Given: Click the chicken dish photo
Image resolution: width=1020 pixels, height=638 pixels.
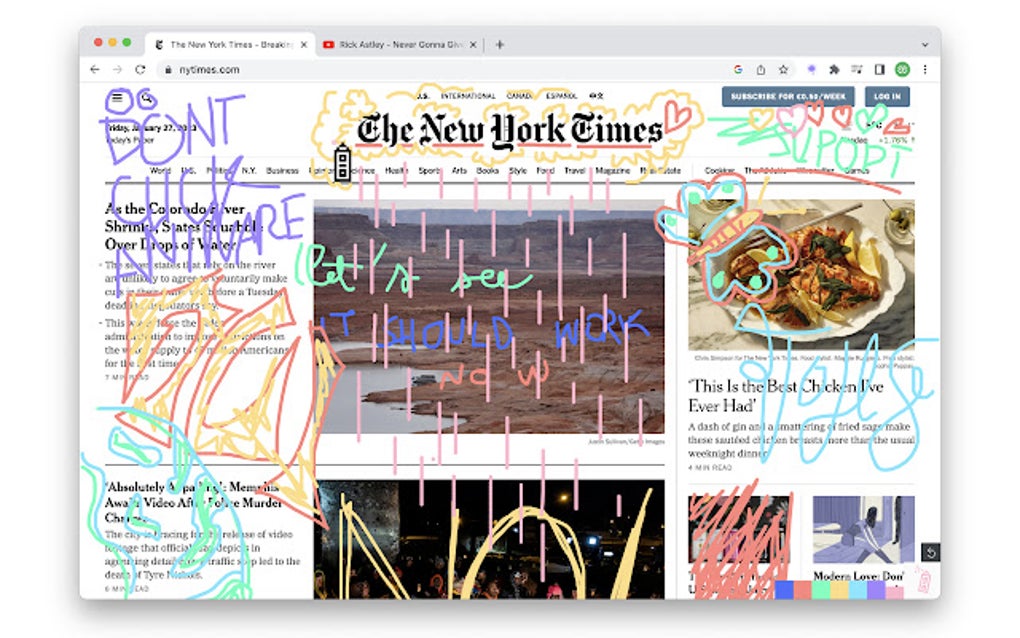Looking at the screenshot, I should click(801, 274).
